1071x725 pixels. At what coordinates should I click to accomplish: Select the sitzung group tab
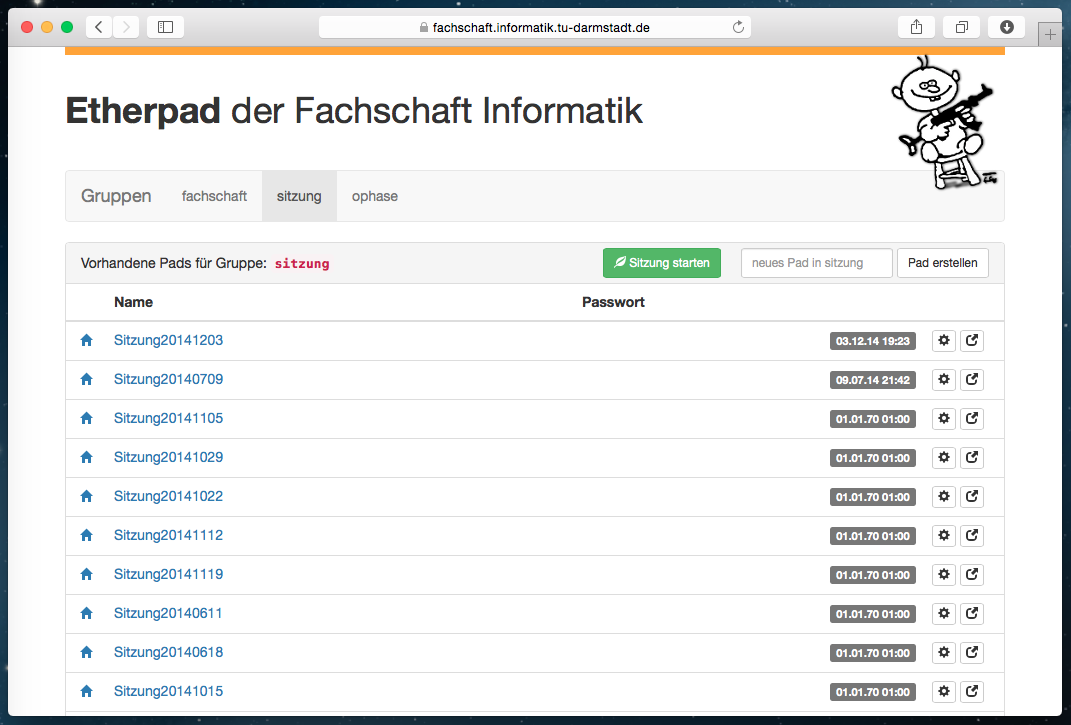(x=299, y=196)
